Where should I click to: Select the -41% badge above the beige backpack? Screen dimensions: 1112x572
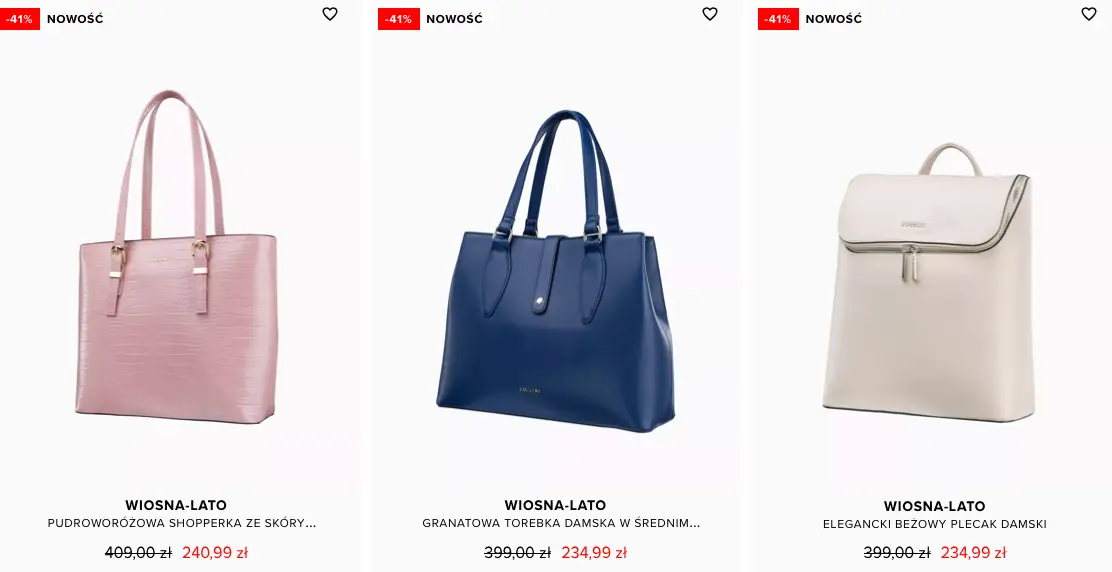coord(778,19)
